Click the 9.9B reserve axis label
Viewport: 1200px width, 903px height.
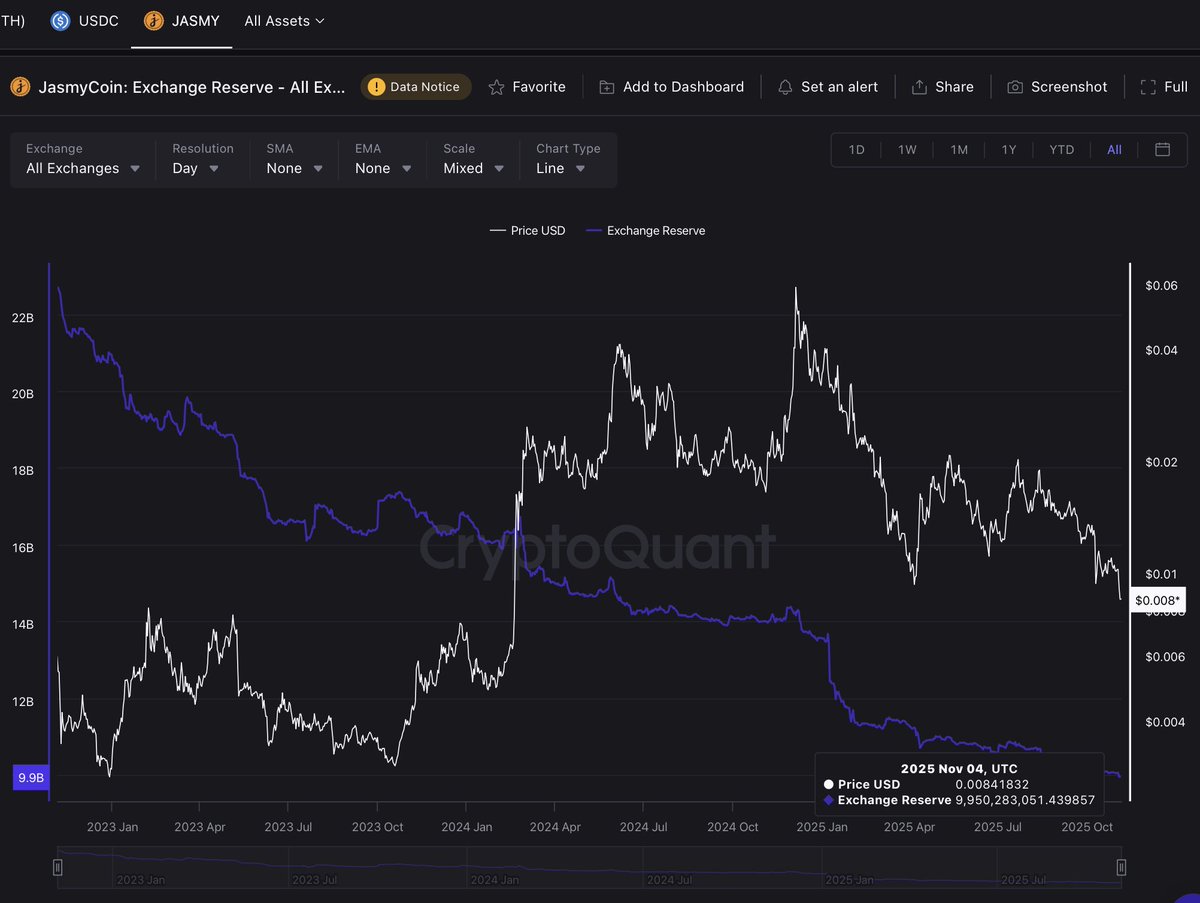pos(30,777)
